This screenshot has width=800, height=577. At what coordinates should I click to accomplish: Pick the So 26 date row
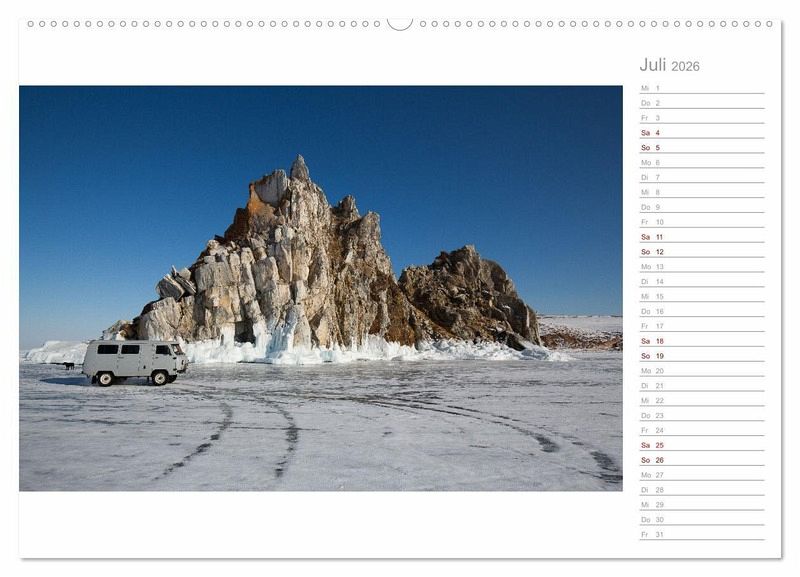pos(700,460)
